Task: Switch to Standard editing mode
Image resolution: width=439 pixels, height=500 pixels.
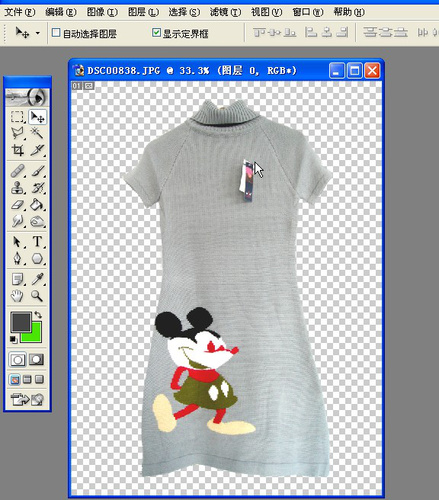Action: (17, 360)
